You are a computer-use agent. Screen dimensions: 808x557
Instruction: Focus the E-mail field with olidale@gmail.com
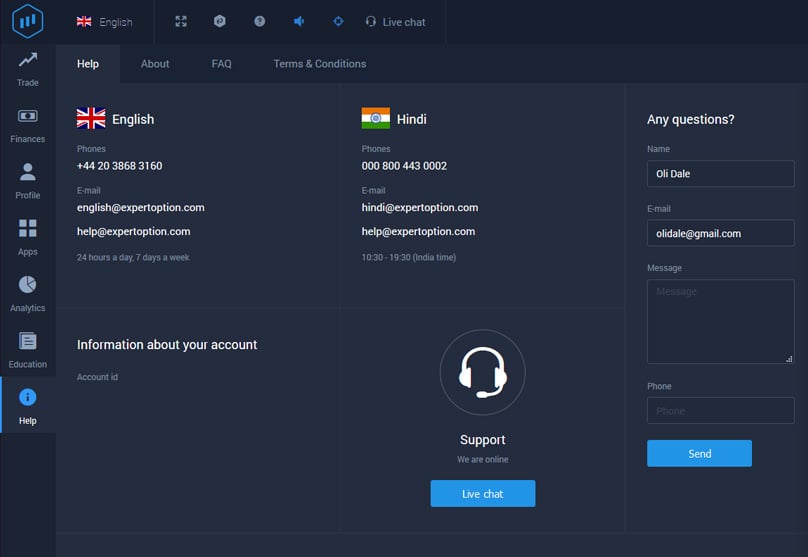coord(720,233)
